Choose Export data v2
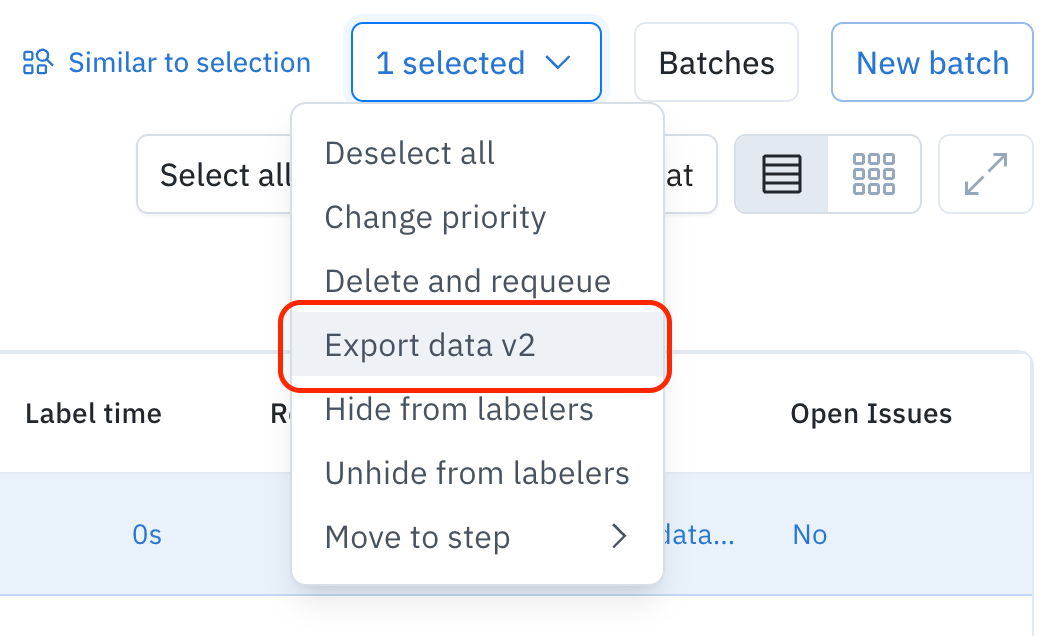1056x636 pixels. click(430, 345)
